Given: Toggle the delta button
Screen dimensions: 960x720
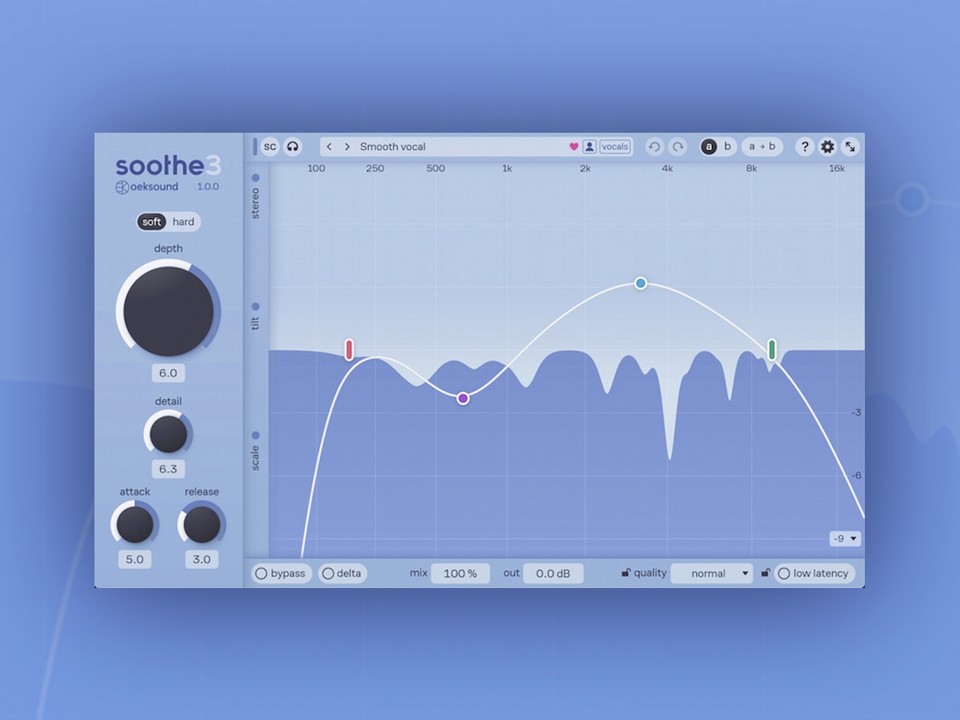Looking at the screenshot, I should click(342, 573).
